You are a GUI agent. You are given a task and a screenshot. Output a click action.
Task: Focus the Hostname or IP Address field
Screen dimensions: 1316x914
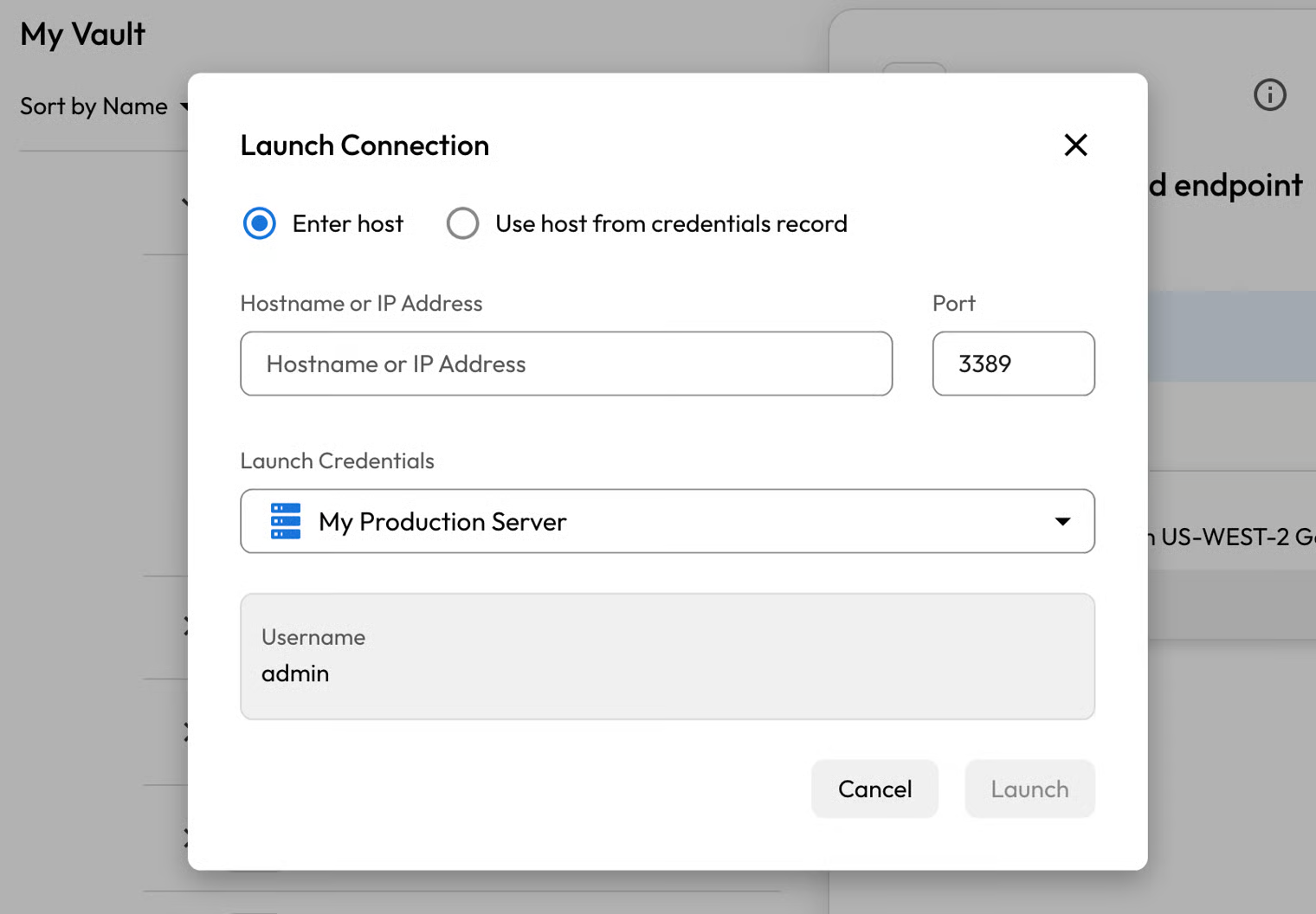pos(566,364)
